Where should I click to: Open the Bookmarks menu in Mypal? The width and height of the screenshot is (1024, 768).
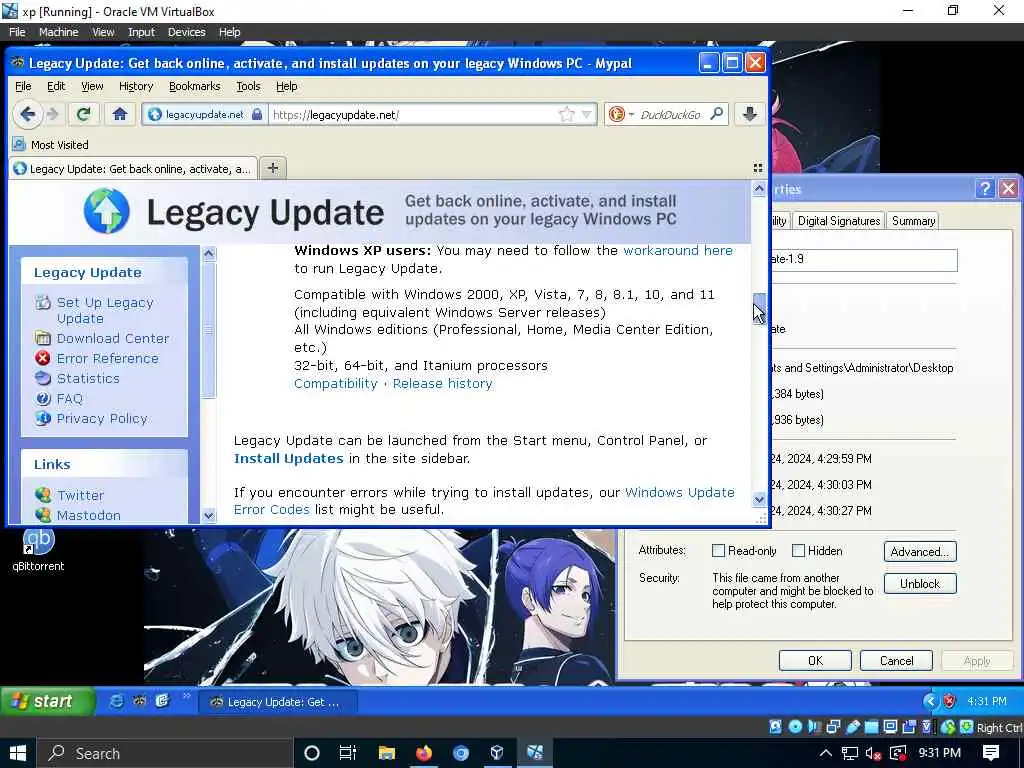[x=195, y=86]
